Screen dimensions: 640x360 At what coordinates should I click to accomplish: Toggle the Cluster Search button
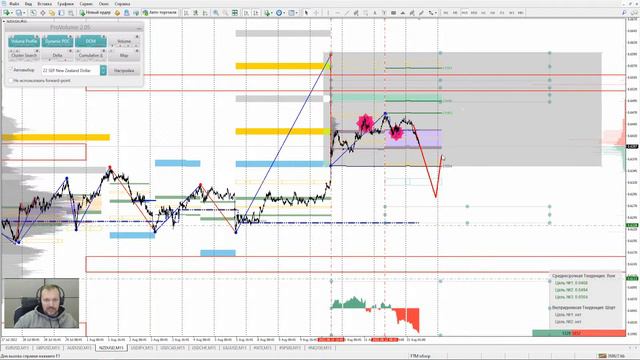(24, 55)
